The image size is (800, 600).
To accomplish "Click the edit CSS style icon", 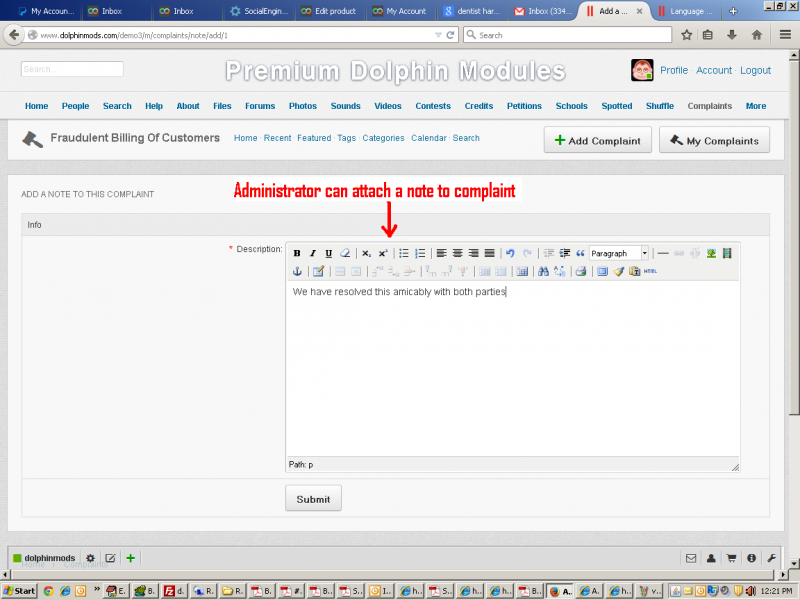I will tap(318, 271).
